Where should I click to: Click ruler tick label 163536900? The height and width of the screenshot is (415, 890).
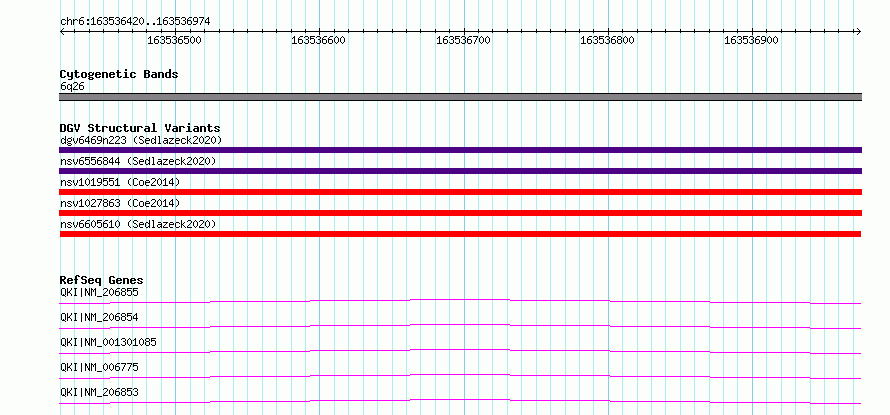[x=752, y=40]
